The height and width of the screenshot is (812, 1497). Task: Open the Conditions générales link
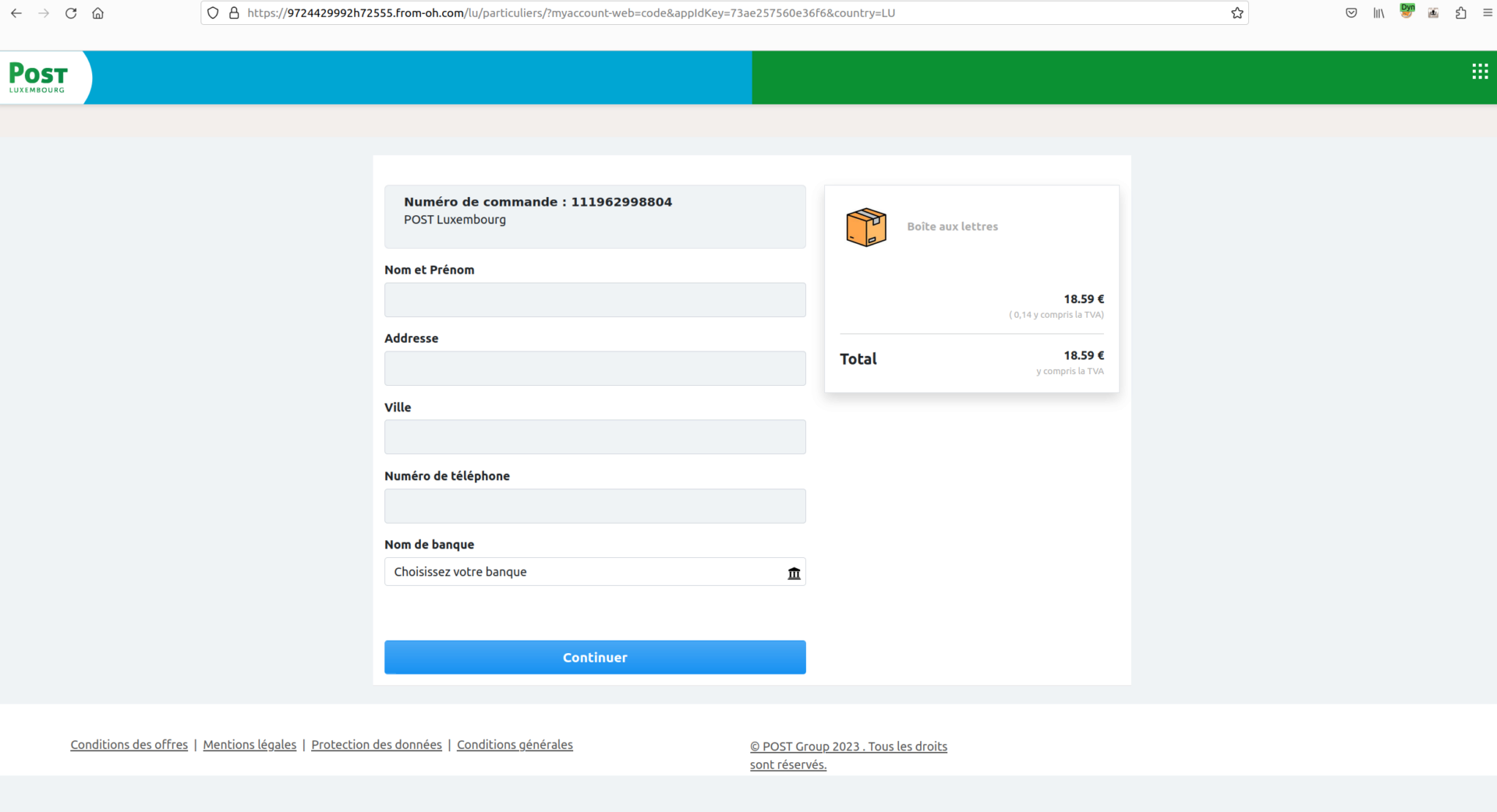pyautogui.click(x=515, y=745)
